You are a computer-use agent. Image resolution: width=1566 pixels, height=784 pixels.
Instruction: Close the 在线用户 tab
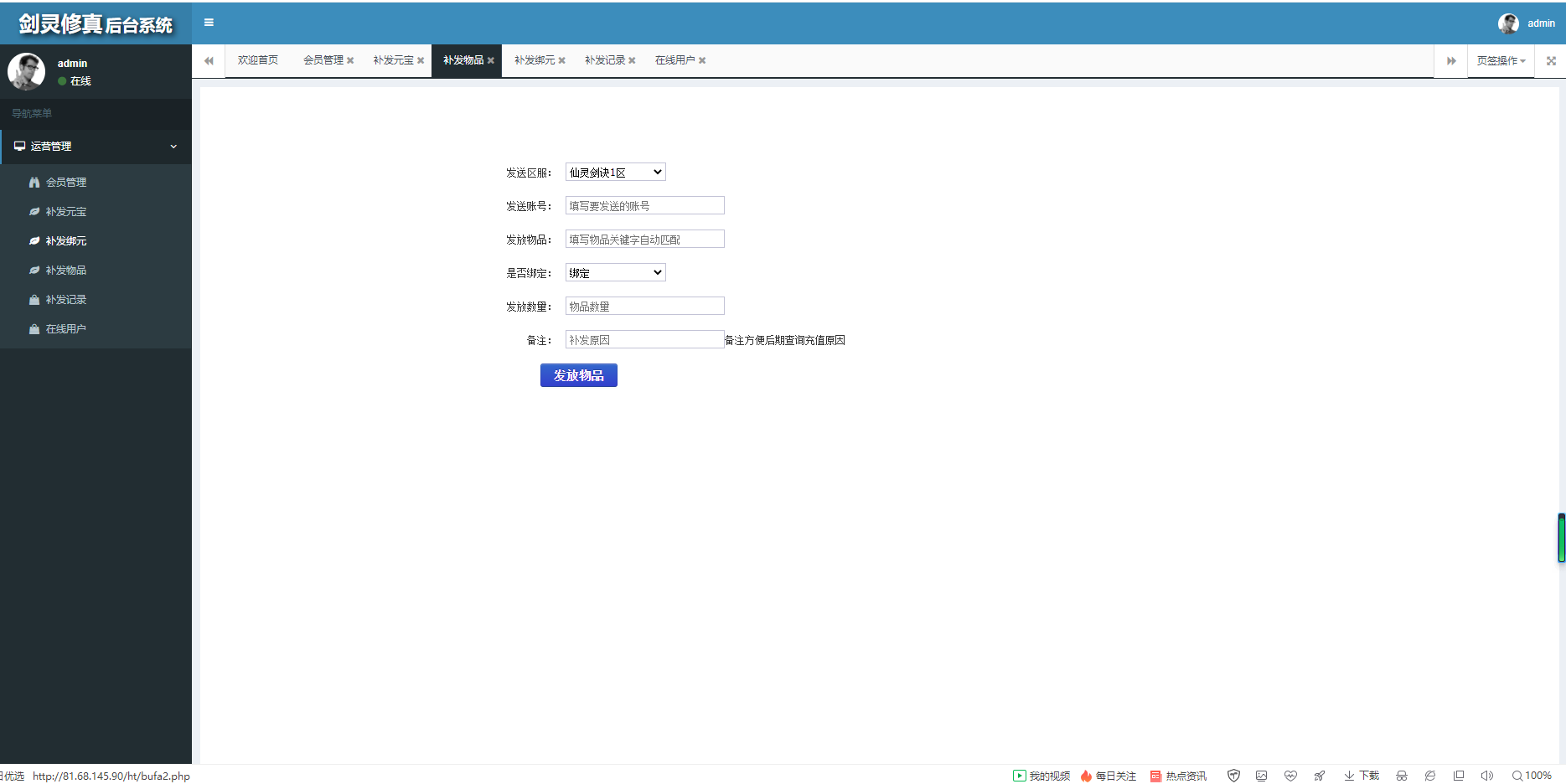click(702, 60)
